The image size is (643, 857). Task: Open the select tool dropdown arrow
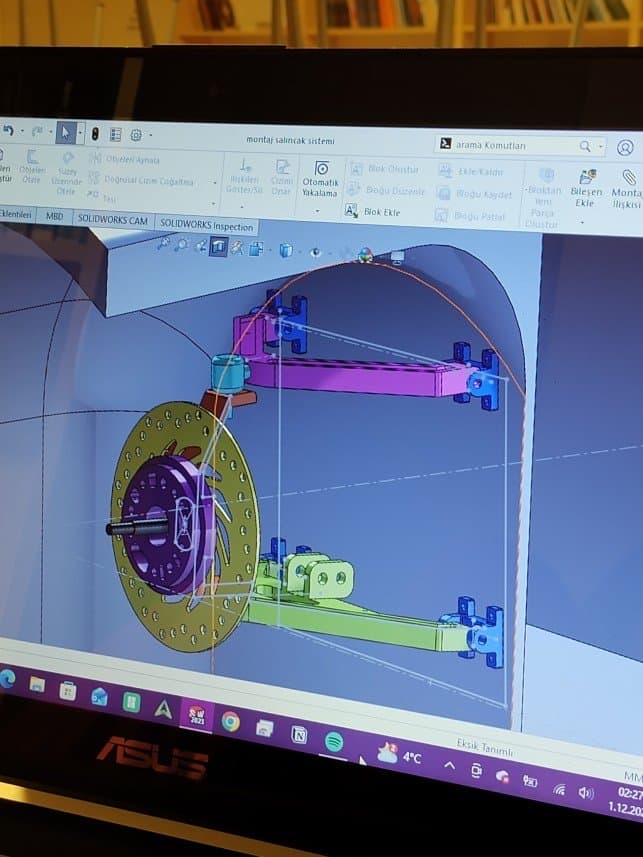[80, 133]
